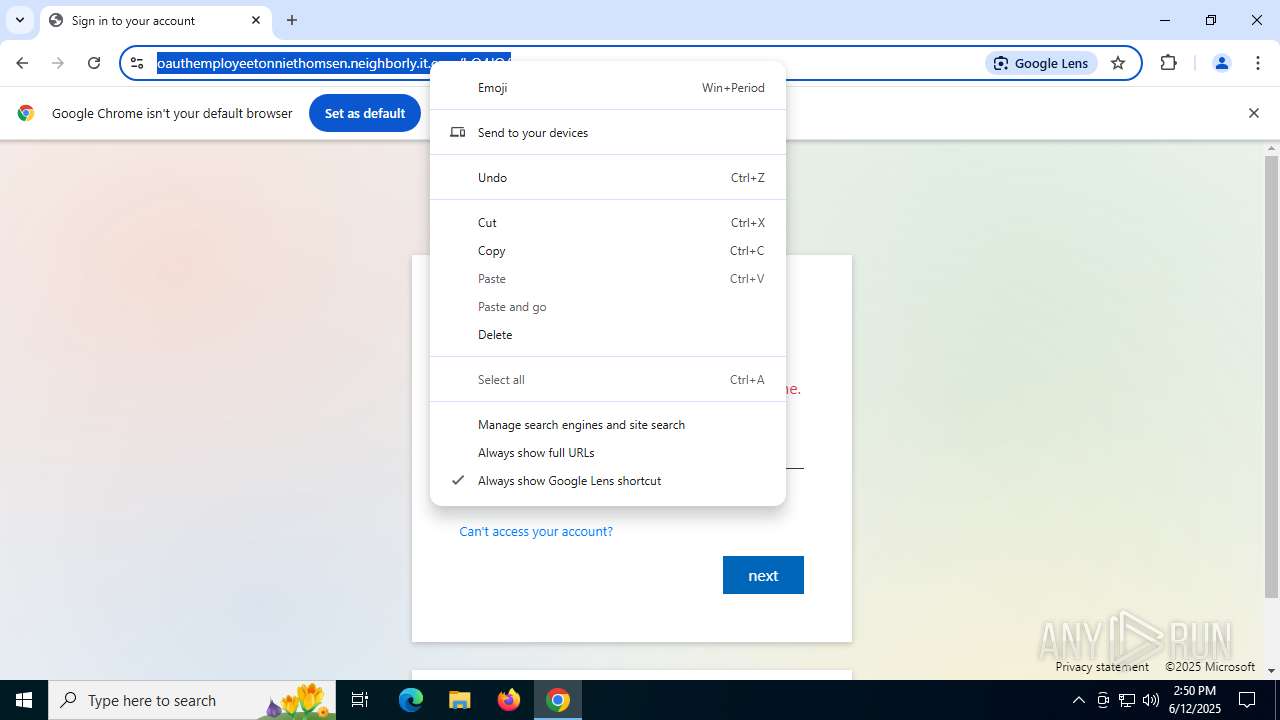Click the highlighted URL in address bar
Screen dimensions: 1280x720
coord(334,63)
